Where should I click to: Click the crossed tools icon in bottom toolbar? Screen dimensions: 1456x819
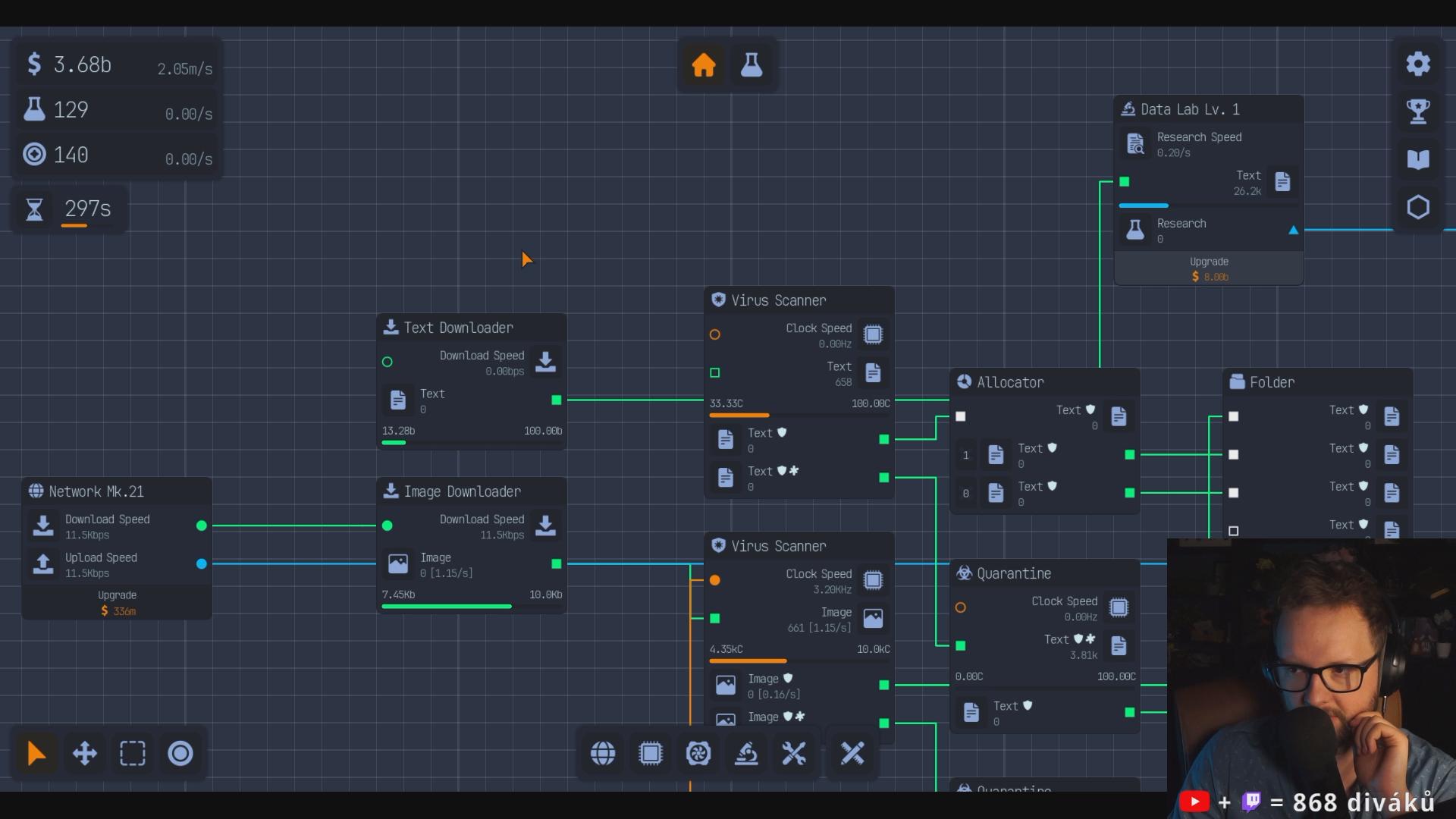pyautogui.click(x=794, y=753)
